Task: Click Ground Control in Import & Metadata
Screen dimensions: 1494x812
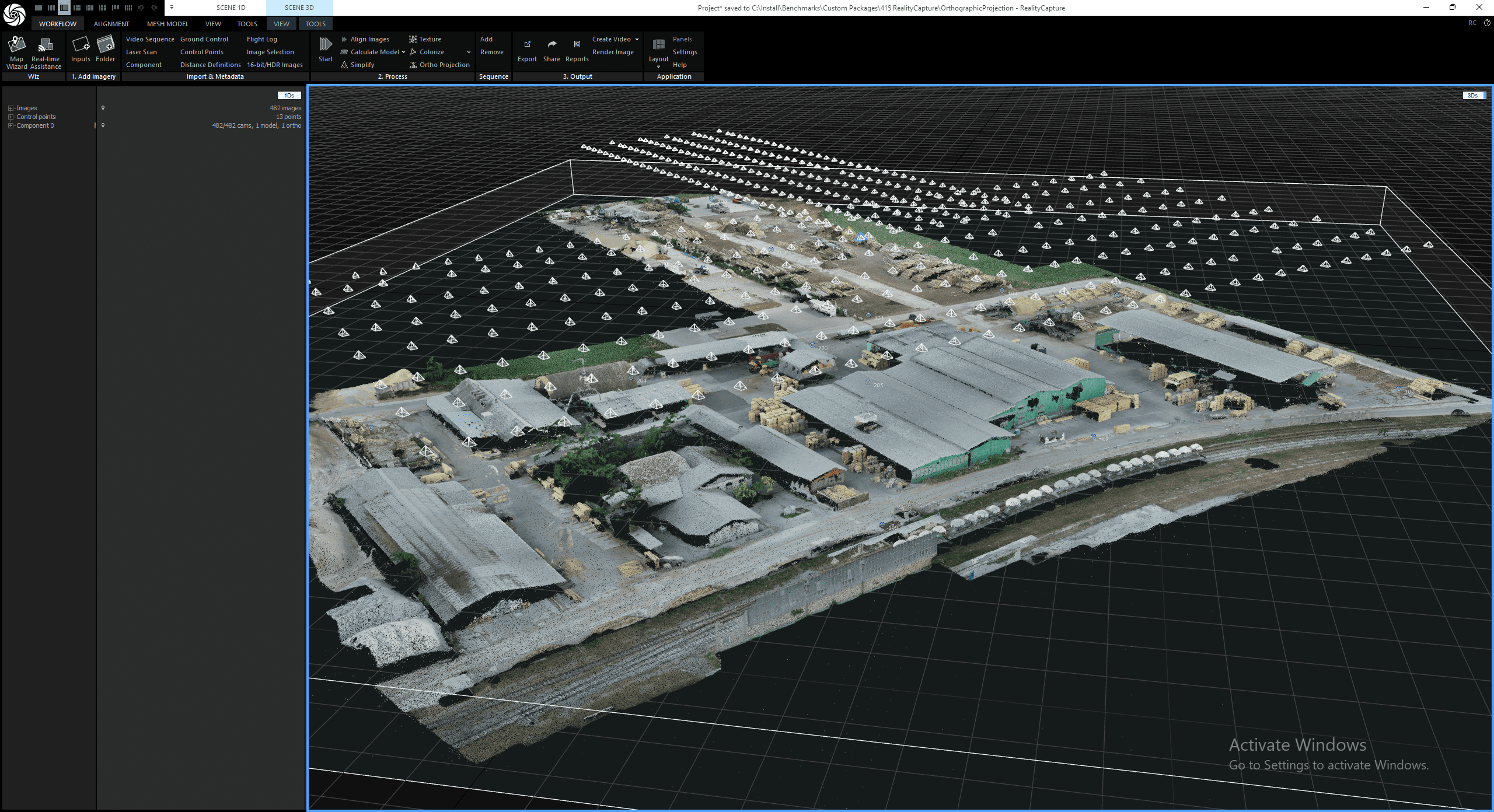Action: coord(204,38)
